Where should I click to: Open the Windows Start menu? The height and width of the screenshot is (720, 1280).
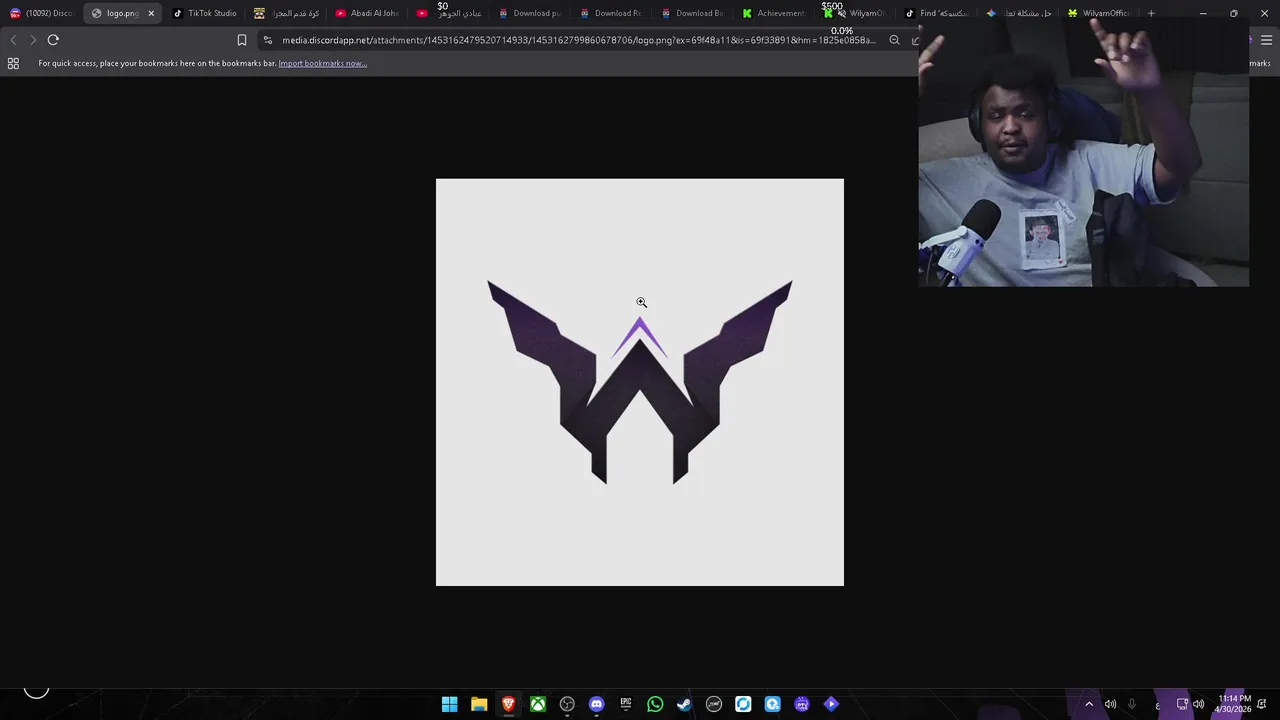point(450,704)
